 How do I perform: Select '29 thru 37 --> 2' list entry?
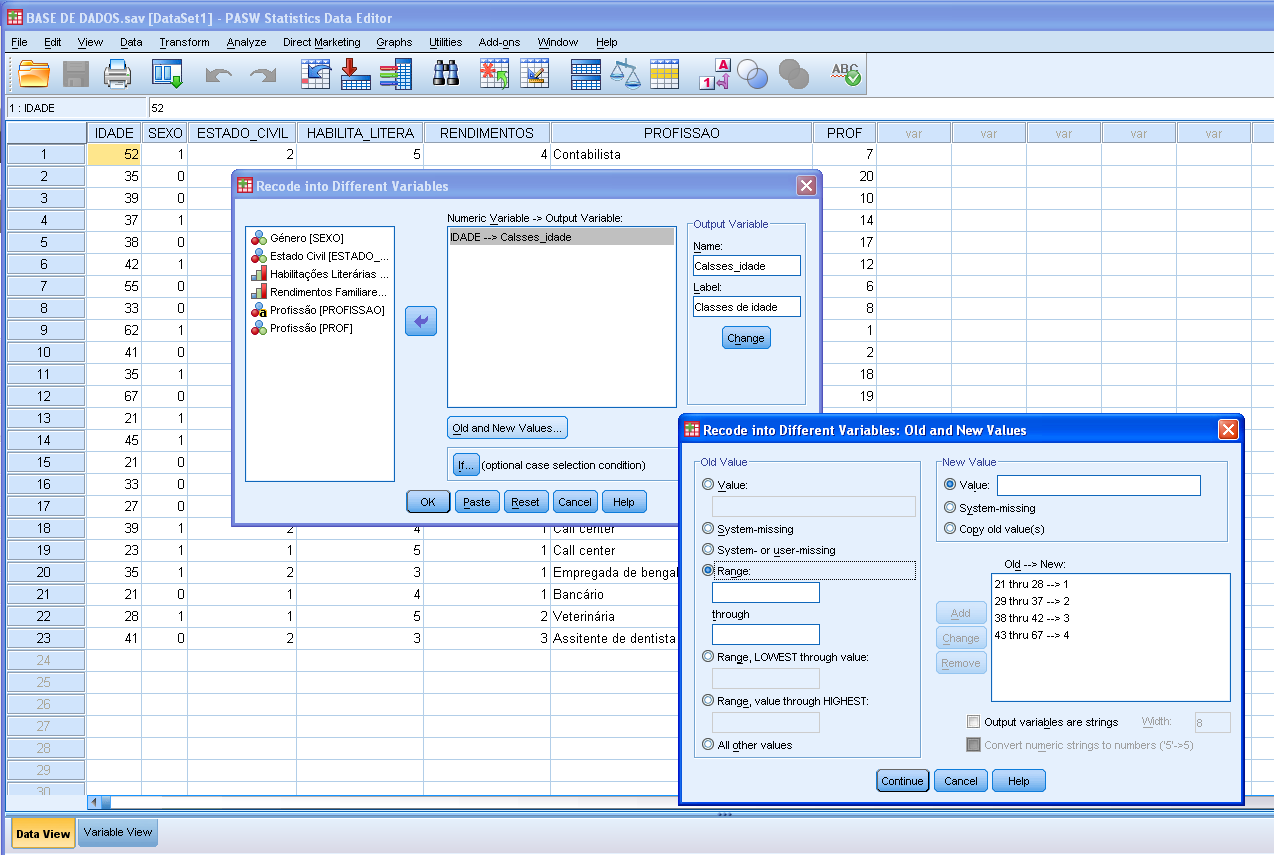[x=1032, y=601]
